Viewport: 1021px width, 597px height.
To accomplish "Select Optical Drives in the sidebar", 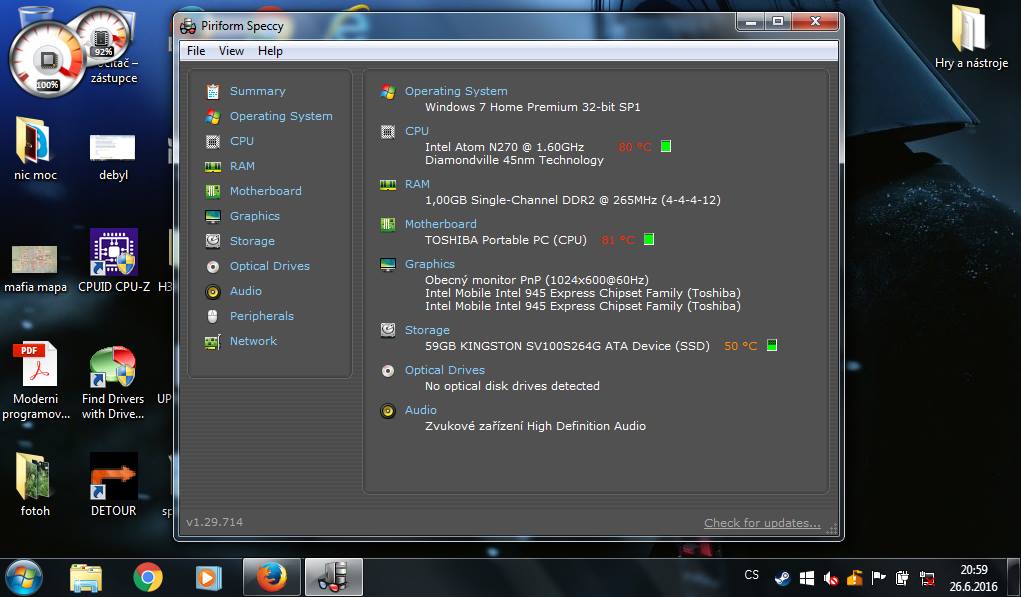I will (270, 266).
